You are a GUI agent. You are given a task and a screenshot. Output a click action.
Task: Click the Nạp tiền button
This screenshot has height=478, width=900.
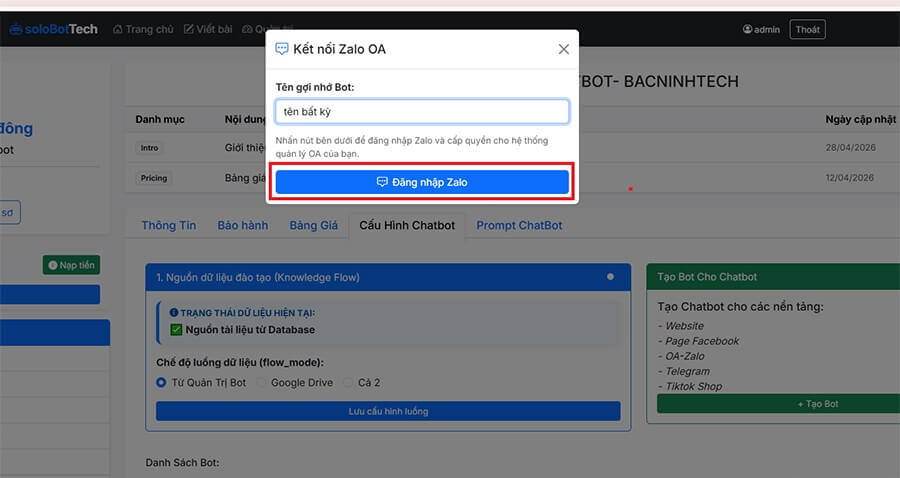point(71,265)
